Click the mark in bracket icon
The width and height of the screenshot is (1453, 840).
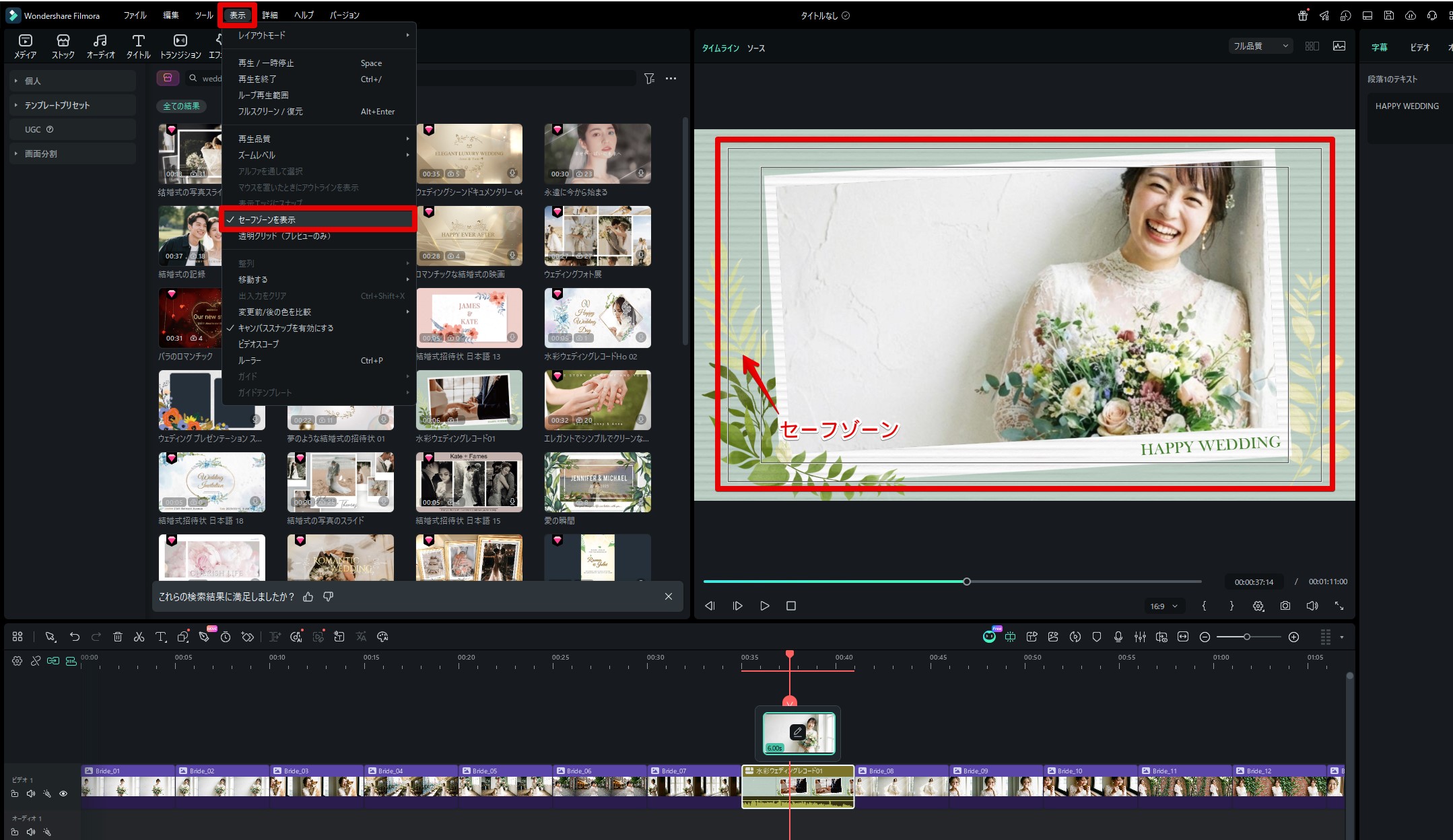(1205, 606)
